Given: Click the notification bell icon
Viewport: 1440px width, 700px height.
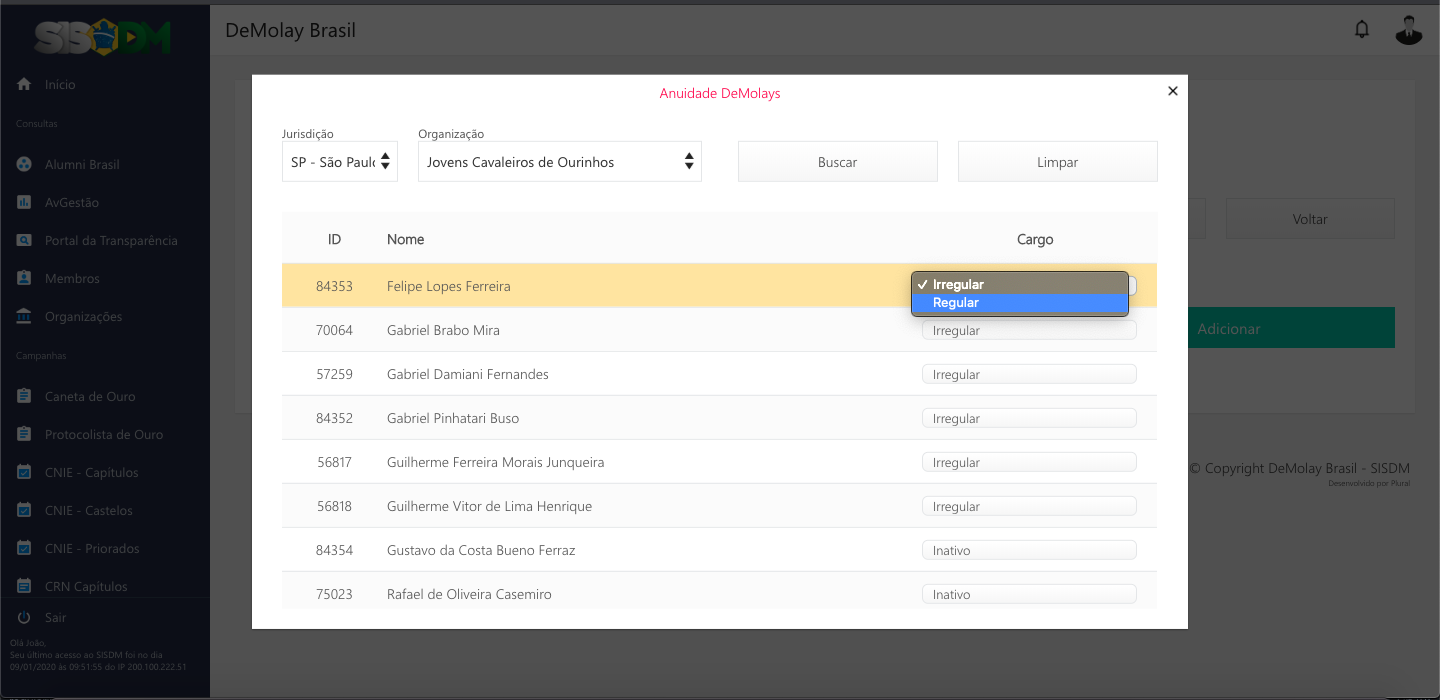Looking at the screenshot, I should (1361, 30).
